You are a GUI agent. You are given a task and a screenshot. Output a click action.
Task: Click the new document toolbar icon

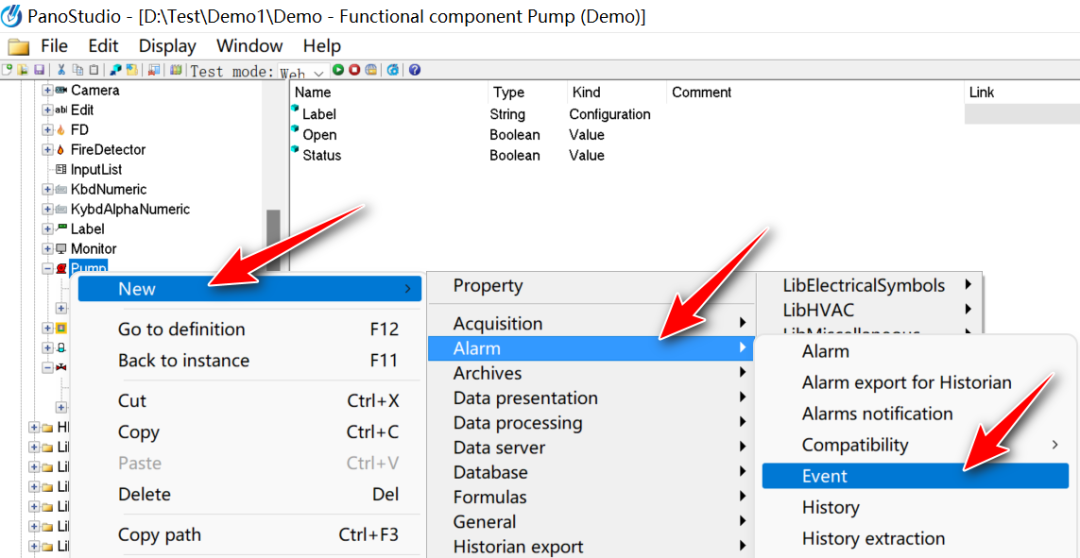point(7,70)
